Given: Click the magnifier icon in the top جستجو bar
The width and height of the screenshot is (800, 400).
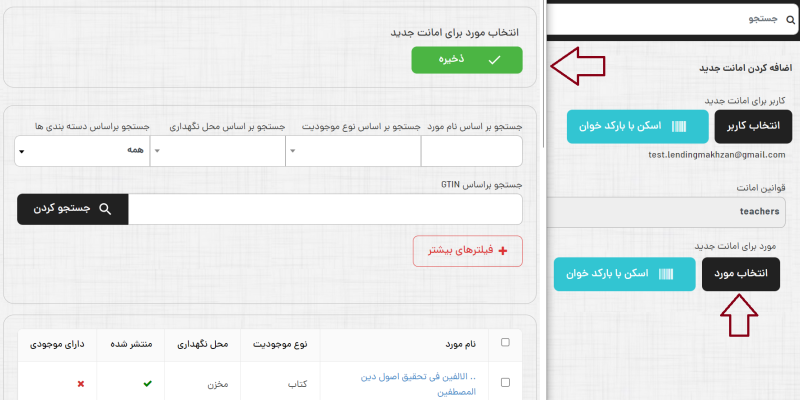Looking at the screenshot, I should (791, 20).
